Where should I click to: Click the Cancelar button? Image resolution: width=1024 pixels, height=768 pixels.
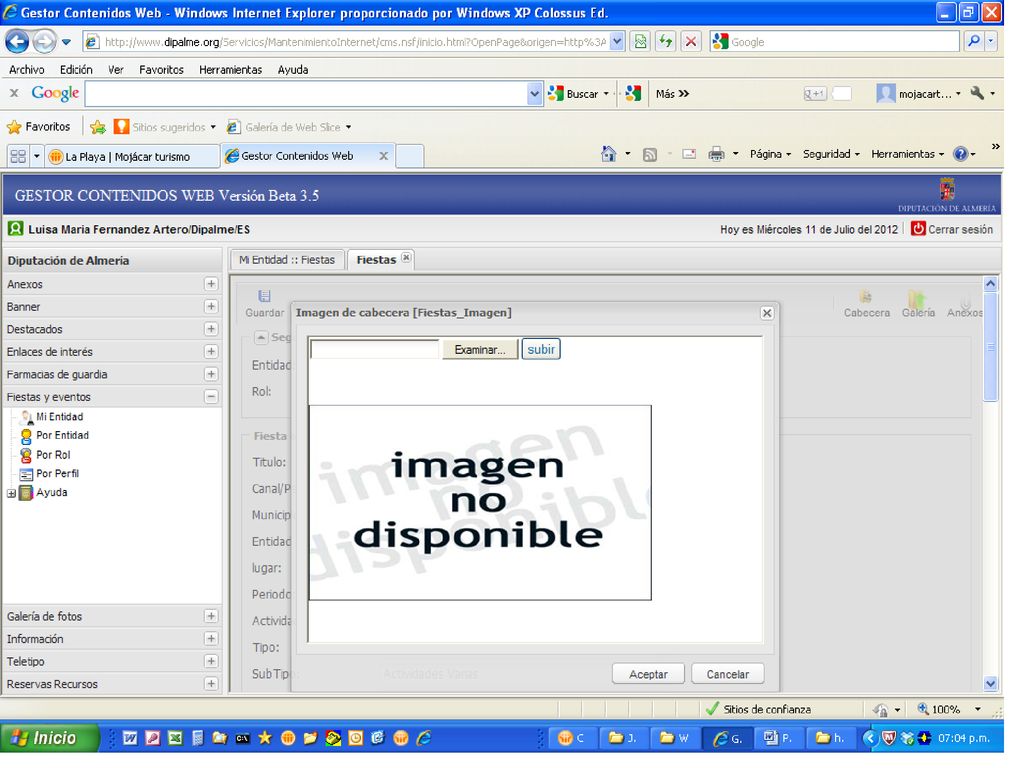pos(728,674)
